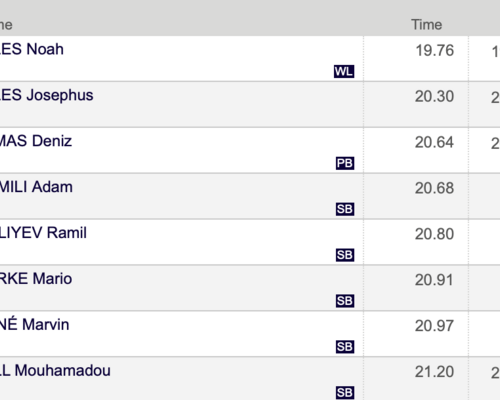Screen dimensions: 500x400
Task: Click the SB badge for Adam
Action: click(345, 209)
